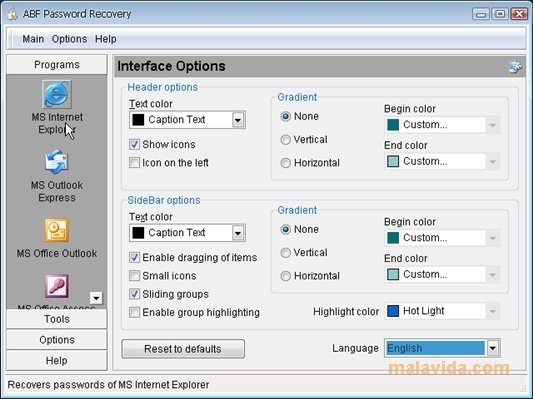The image size is (533, 399).
Task: Click Highlight color blue swatch
Action: (x=393, y=311)
